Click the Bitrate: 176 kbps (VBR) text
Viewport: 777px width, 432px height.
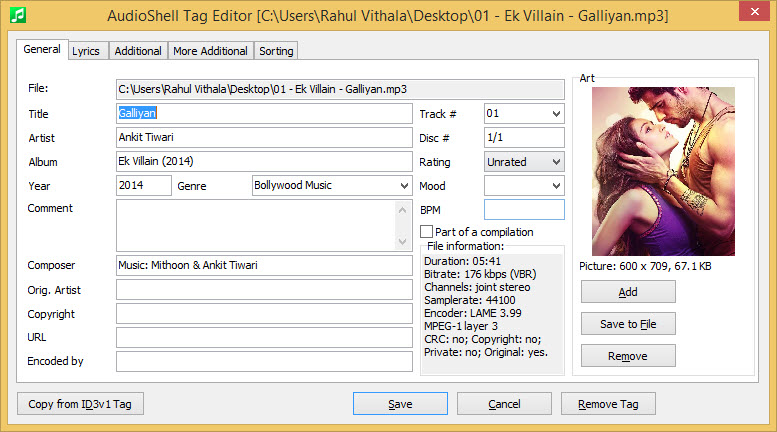(480, 274)
